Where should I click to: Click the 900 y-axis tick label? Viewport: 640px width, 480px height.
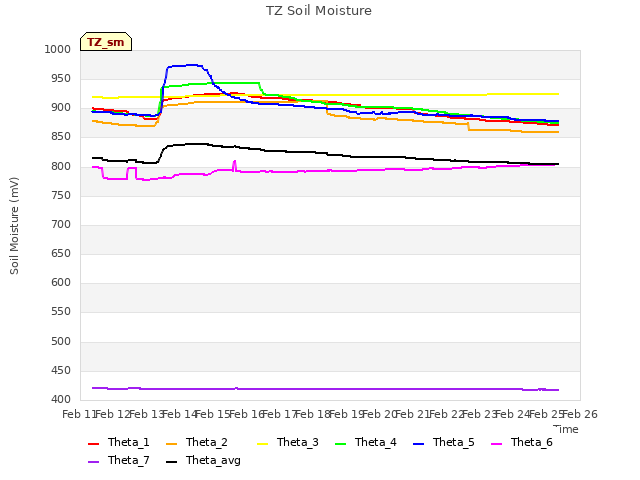point(61,108)
